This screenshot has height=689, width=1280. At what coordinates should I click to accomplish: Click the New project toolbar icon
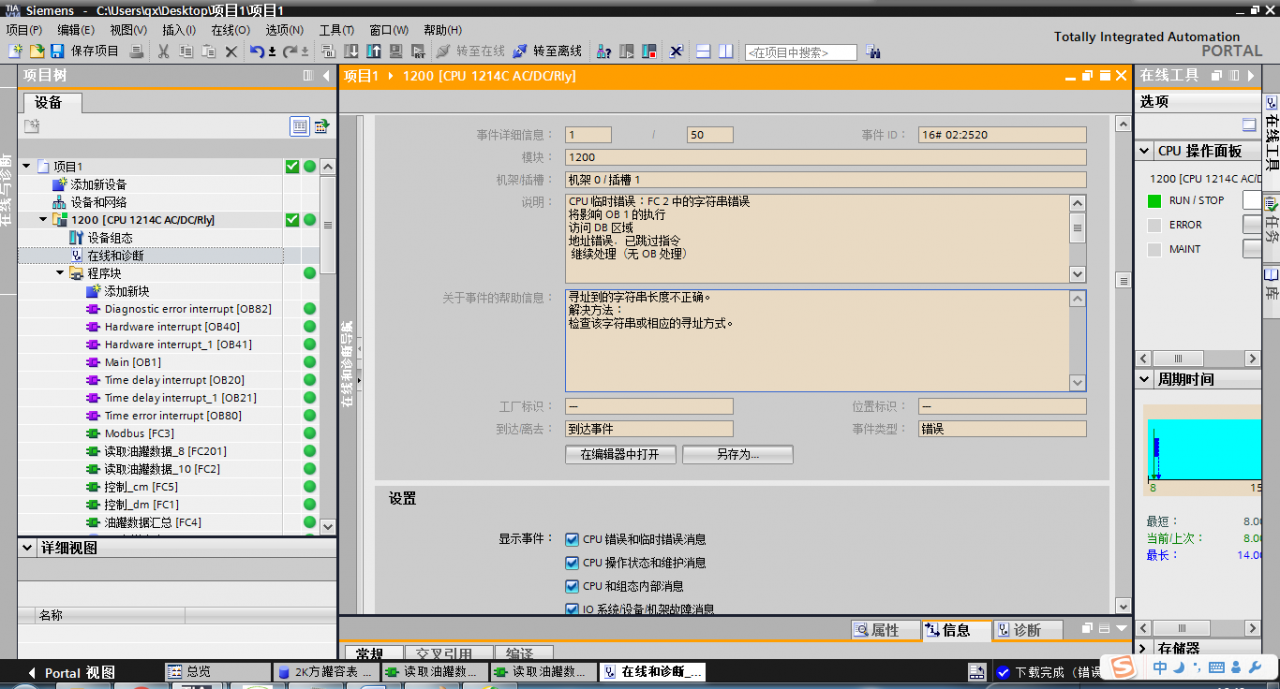[x=15, y=51]
